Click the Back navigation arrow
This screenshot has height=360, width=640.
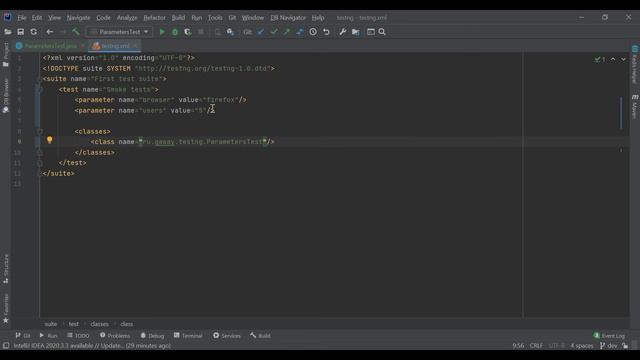pos(50,32)
